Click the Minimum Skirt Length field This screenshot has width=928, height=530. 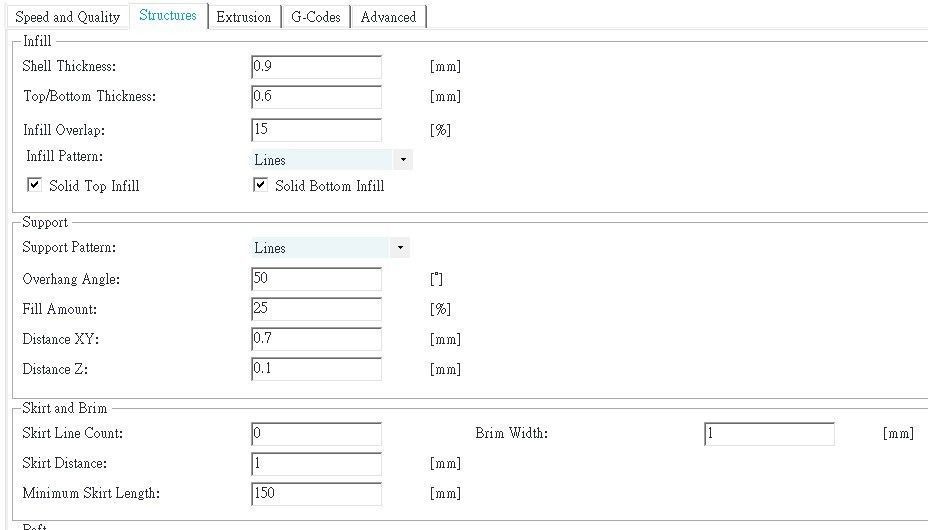coord(316,494)
